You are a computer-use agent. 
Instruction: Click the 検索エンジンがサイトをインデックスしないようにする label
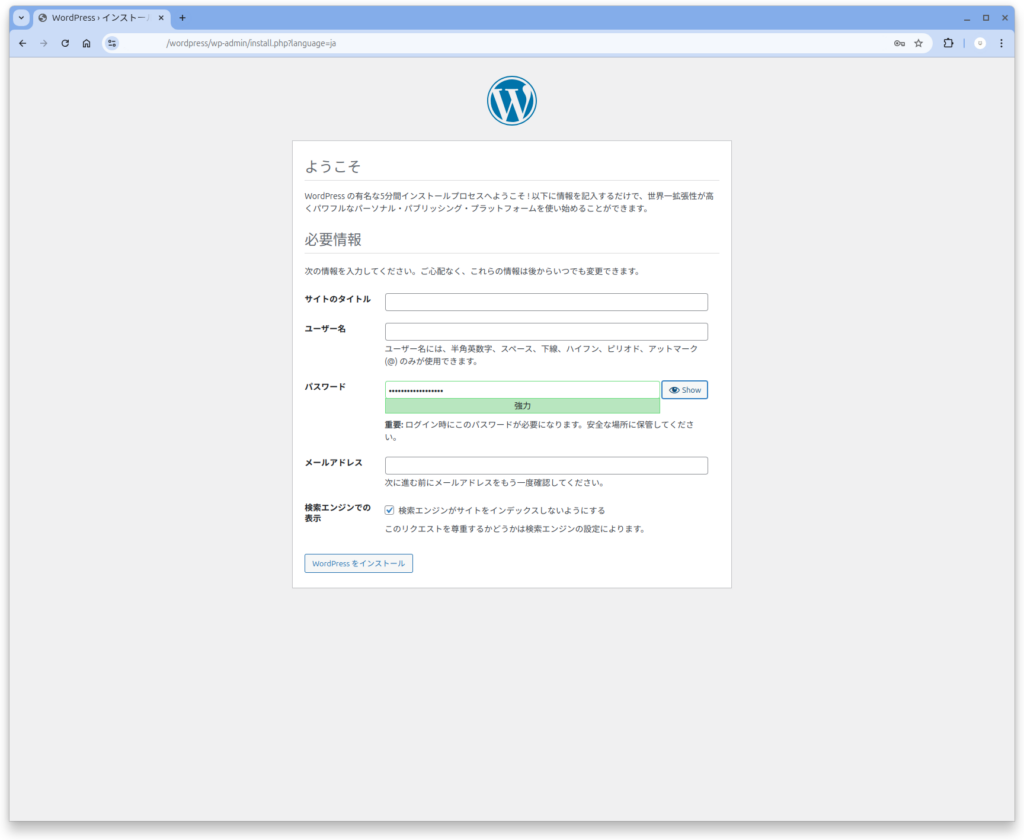point(502,510)
